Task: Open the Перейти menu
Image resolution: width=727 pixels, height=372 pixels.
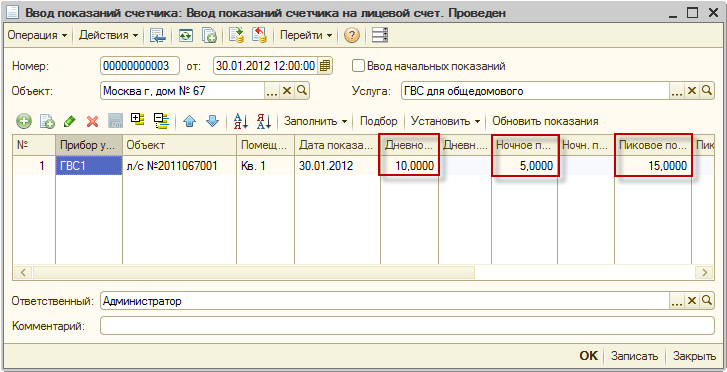Action: 306,35
